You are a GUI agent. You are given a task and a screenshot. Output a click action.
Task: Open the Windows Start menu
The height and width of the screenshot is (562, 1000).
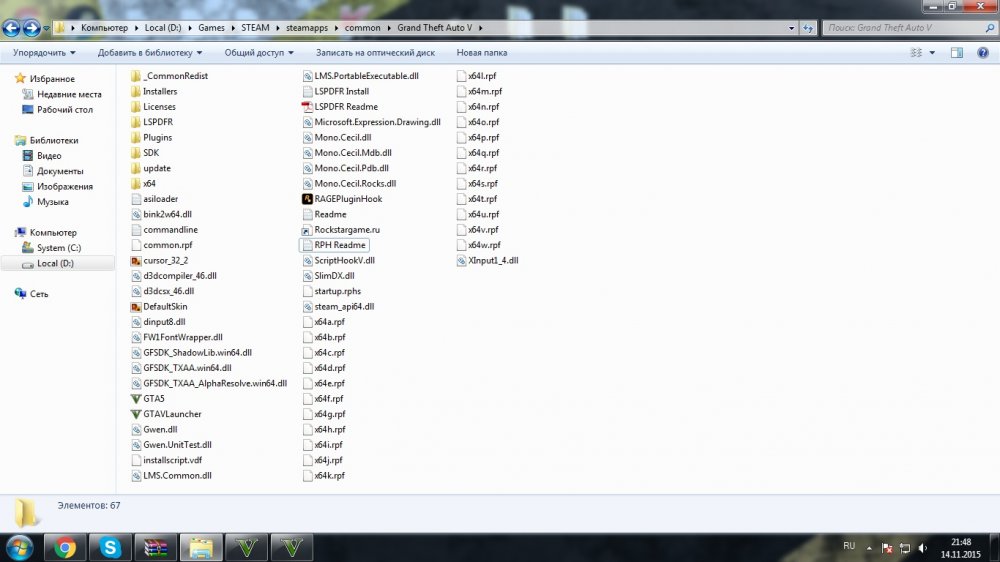pos(19,548)
